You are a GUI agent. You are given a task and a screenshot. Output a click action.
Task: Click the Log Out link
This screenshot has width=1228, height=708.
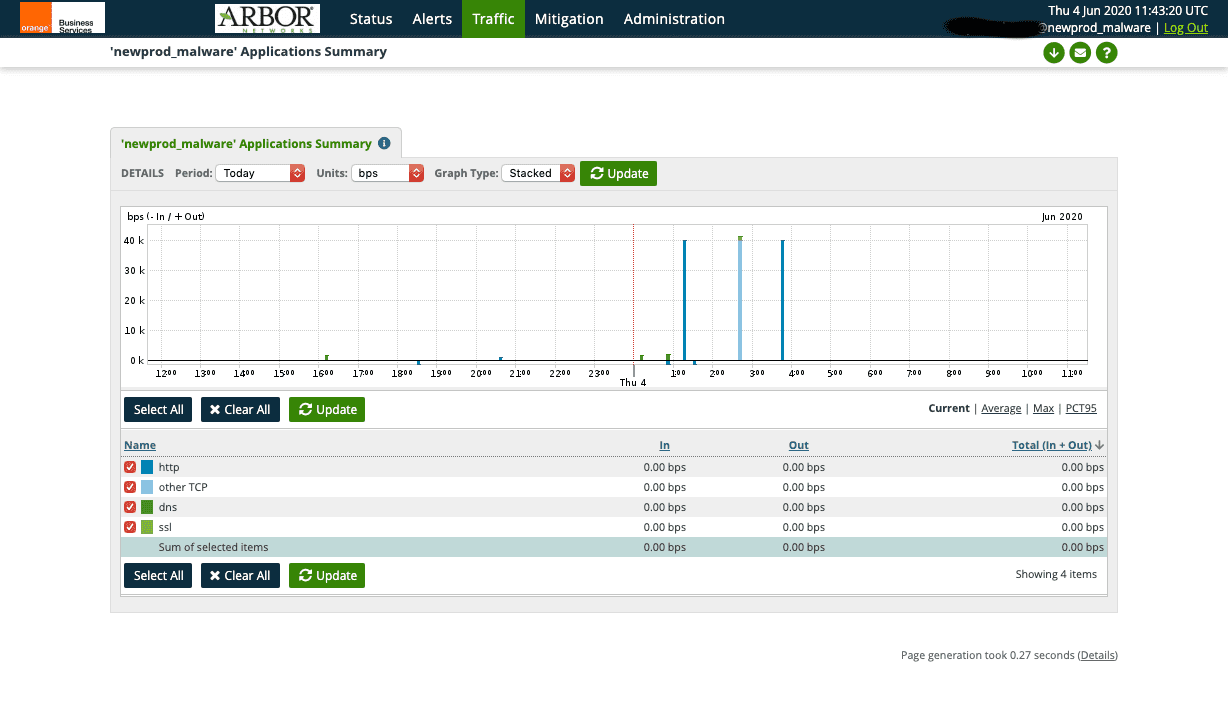click(x=1186, y=28)
